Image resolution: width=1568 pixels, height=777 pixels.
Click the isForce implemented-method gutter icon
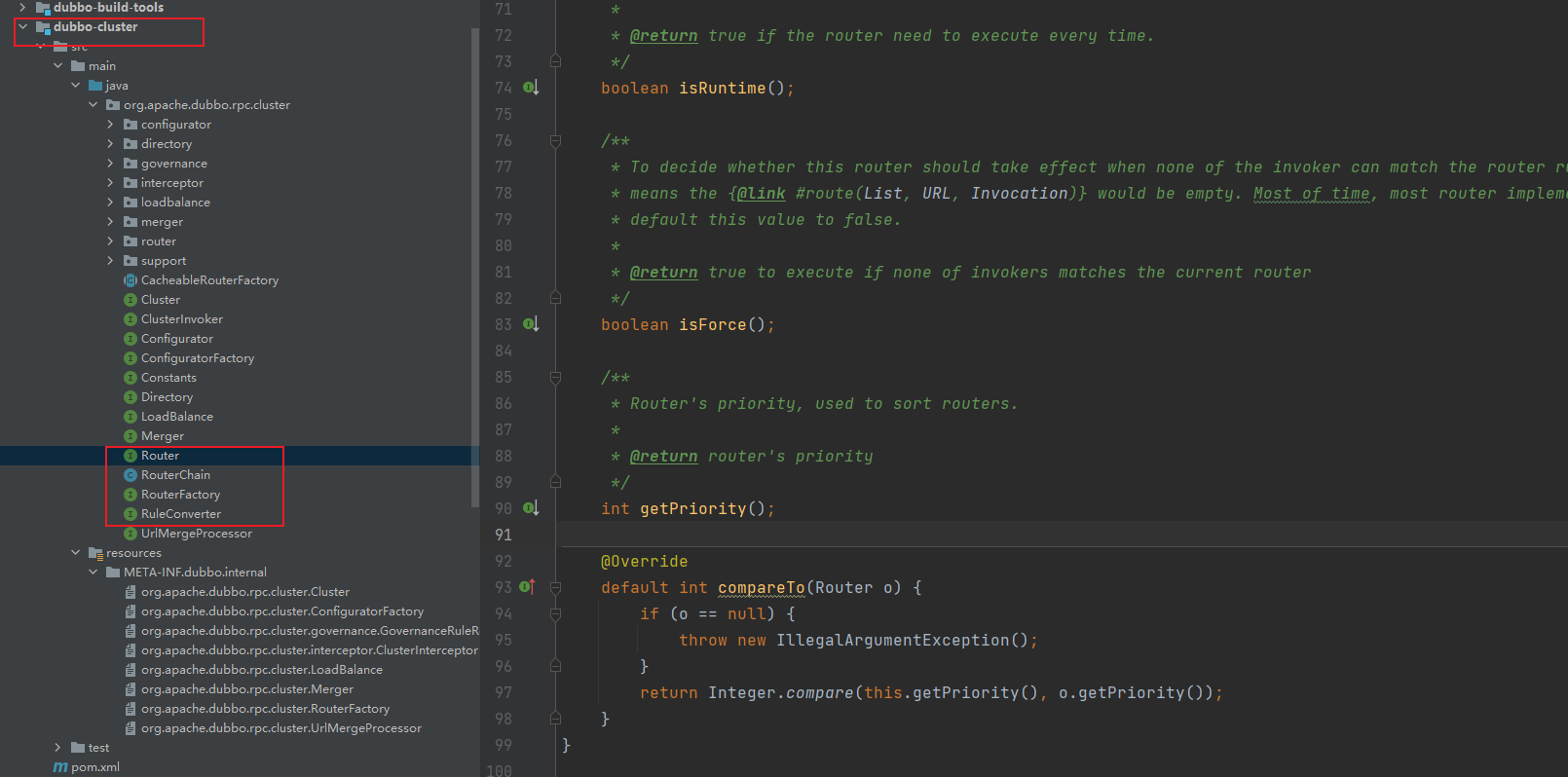531,324
